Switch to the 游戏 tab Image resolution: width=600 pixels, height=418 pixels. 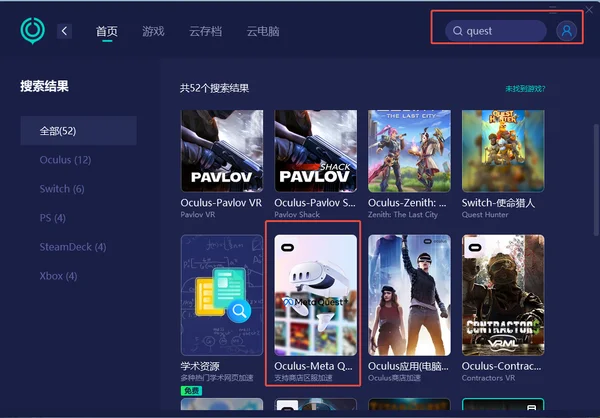coord(153,31)
